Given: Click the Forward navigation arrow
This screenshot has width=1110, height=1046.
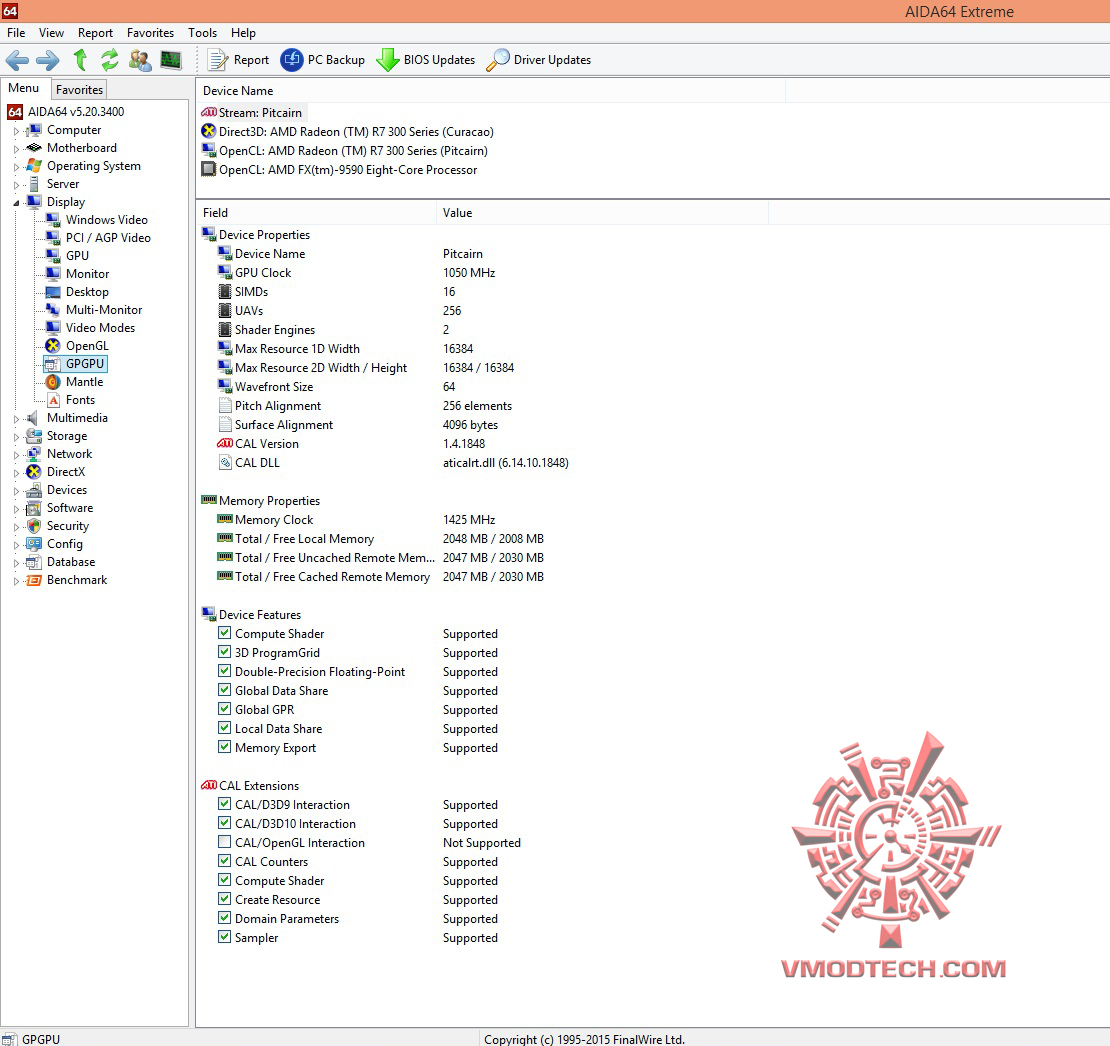Looking at the screenshot, I should coord(47,60).
